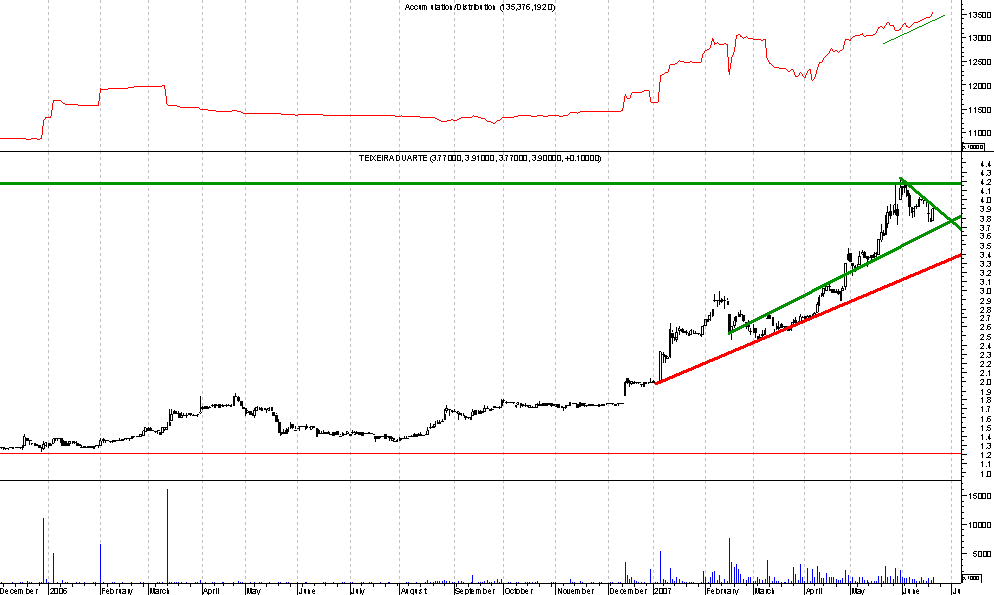
Task: Select the 11000 label on indicator scale
Action: 980,133
